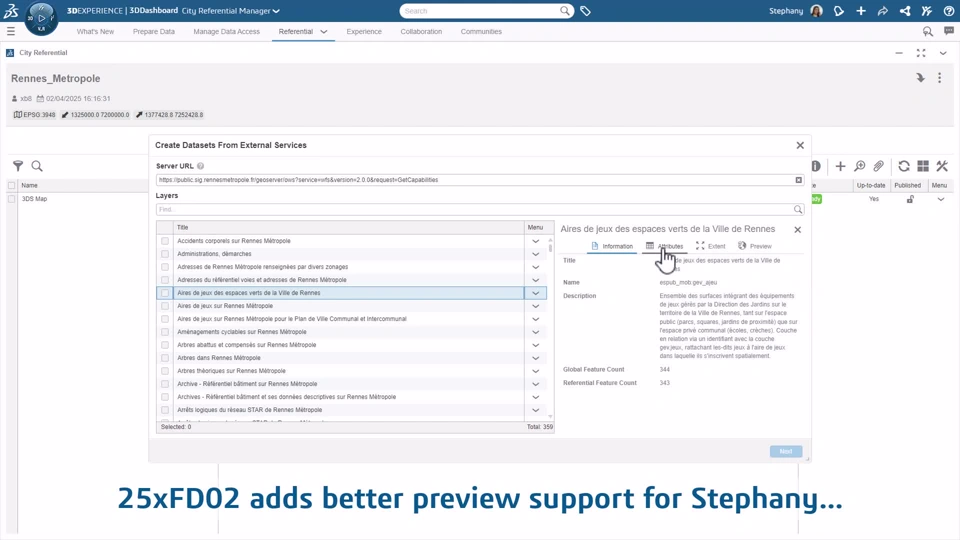Click the add dataset plus toolbar icon

[841, 166]
